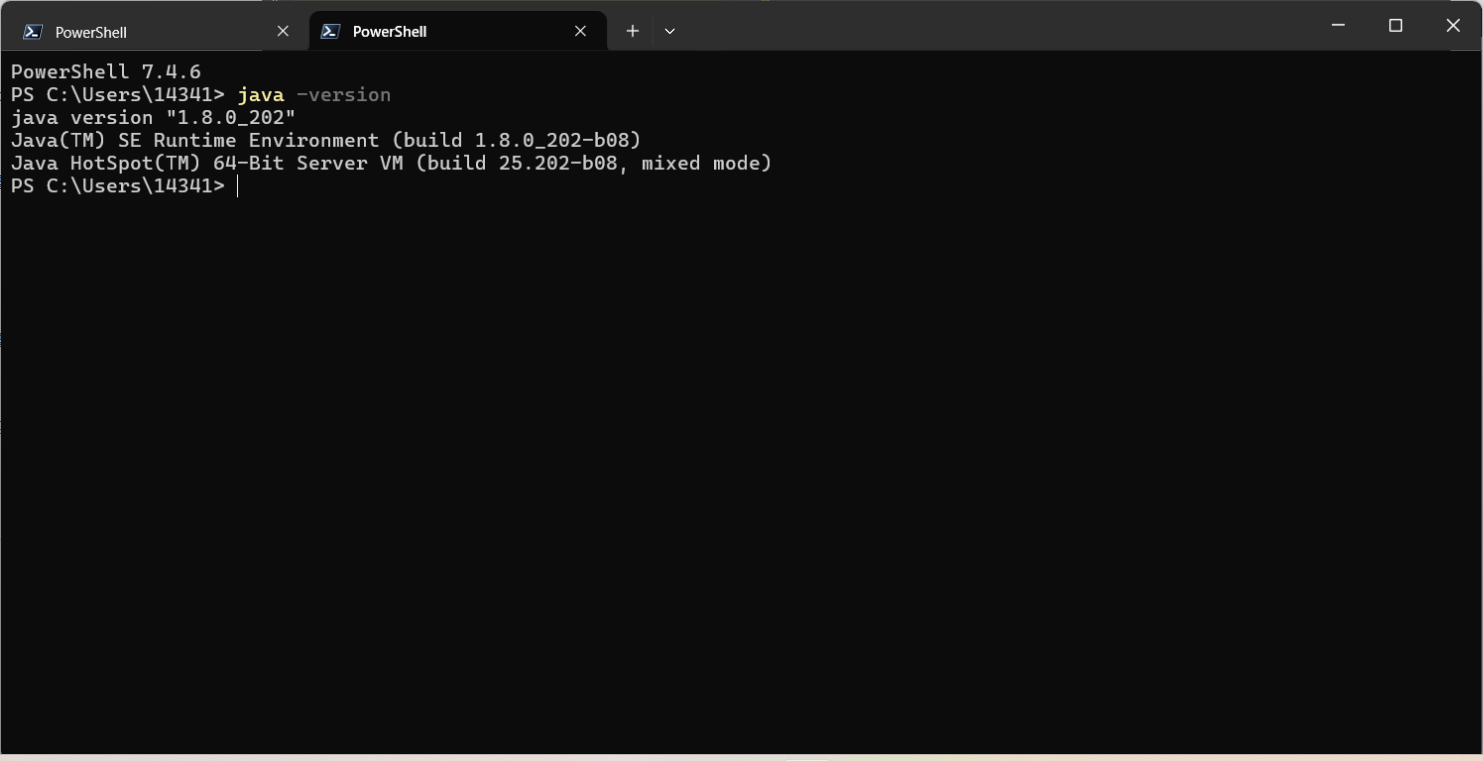This screenshot has width=1483, height=761.
Task: Select the second, active PowerShell tab
Action: point(458,32)
